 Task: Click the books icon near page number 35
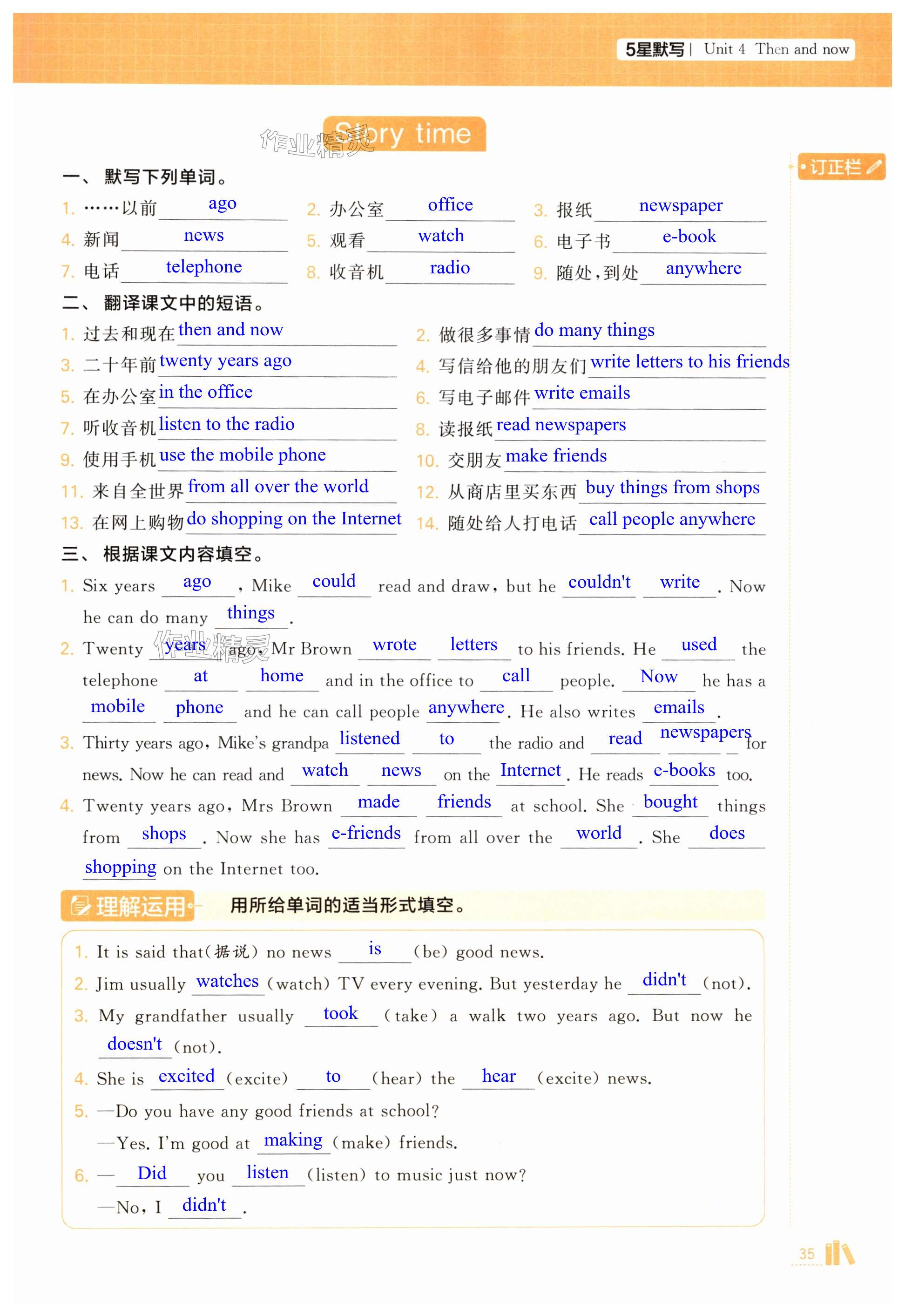(x=839, y=1253)
